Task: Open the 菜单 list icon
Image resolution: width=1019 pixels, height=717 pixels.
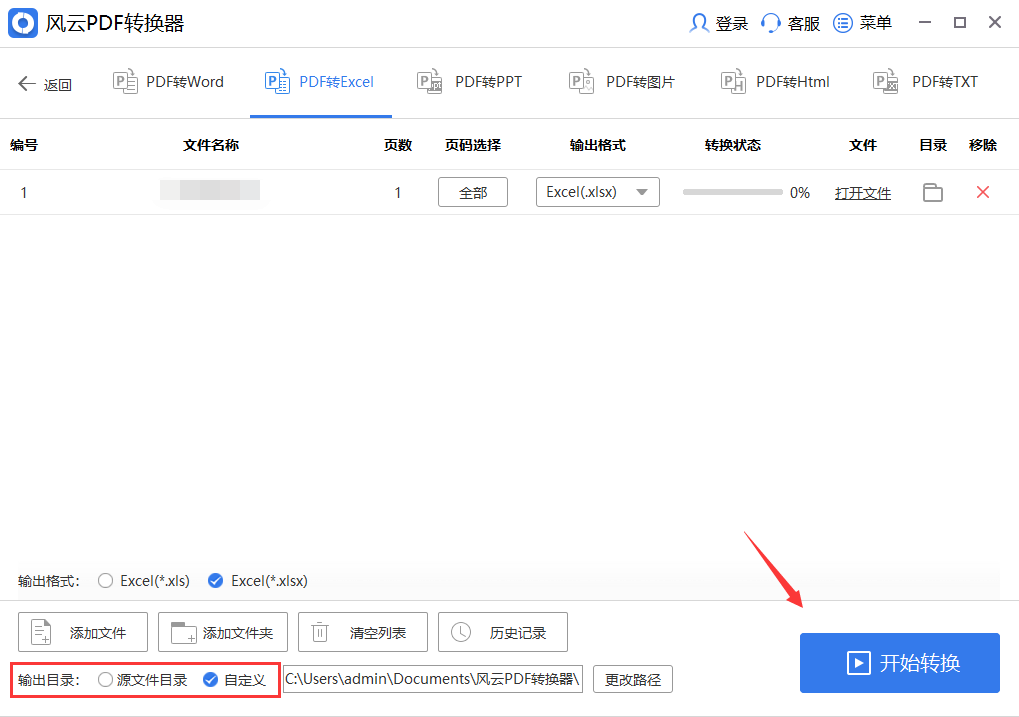Action: 843,23
